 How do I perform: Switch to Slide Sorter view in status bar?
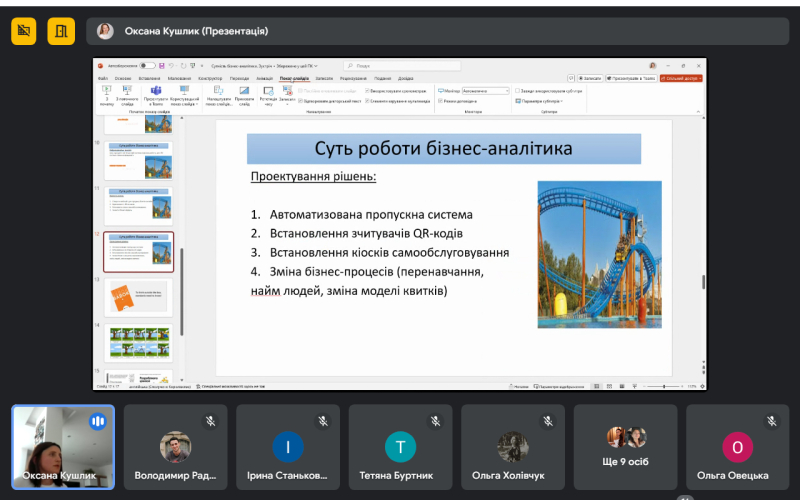(x=609, y=386)
